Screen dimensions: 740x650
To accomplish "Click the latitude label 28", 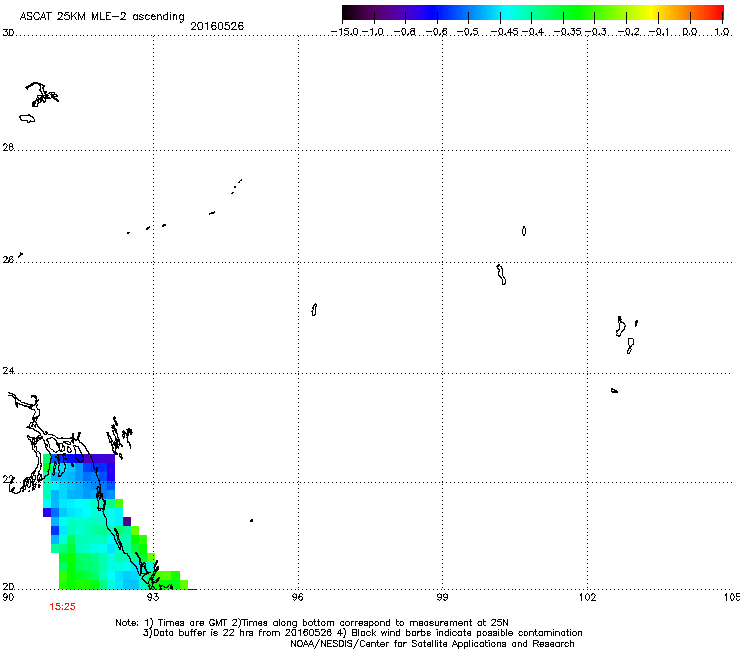I will pos(8,147).
